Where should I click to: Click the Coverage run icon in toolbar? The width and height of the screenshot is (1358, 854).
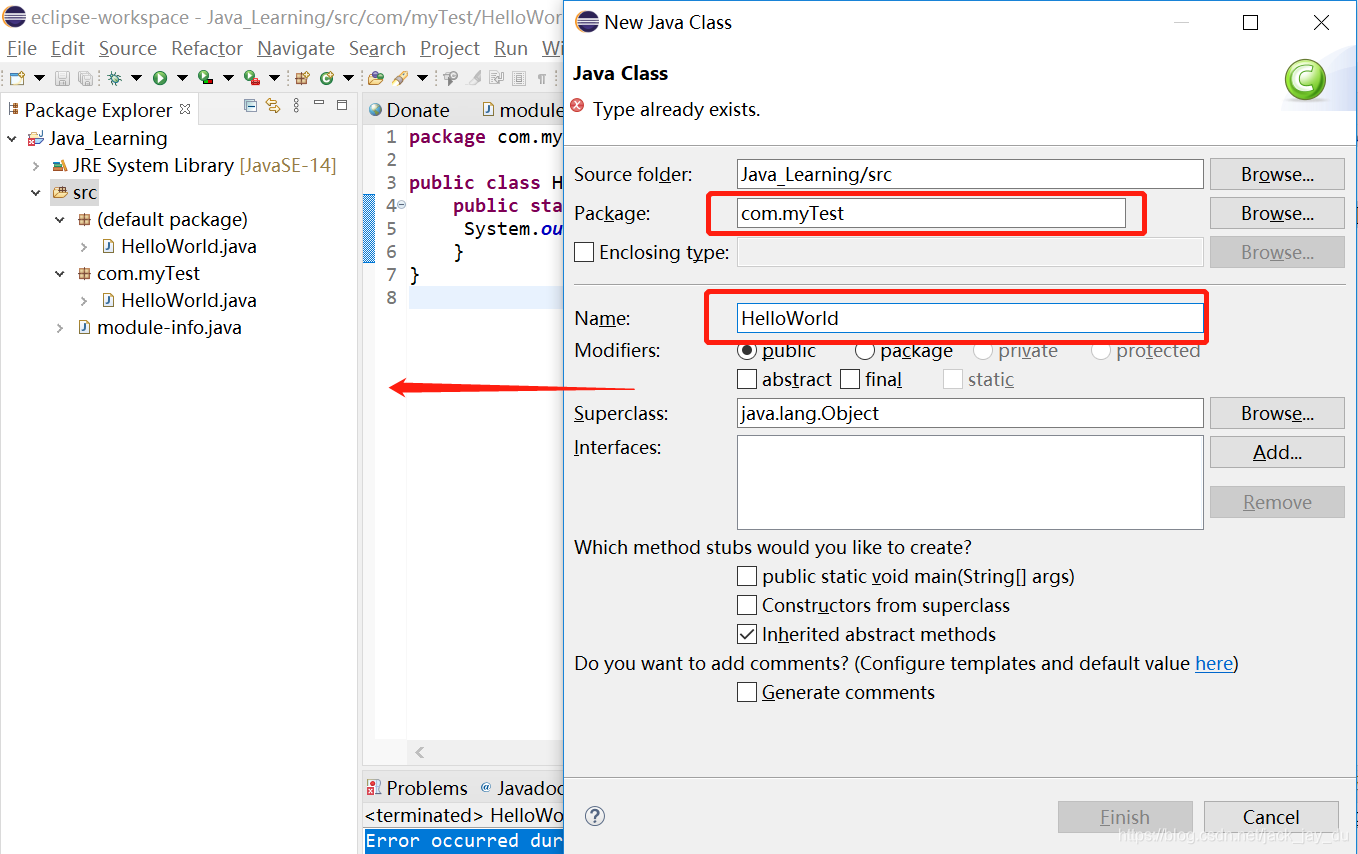[205, 78]
